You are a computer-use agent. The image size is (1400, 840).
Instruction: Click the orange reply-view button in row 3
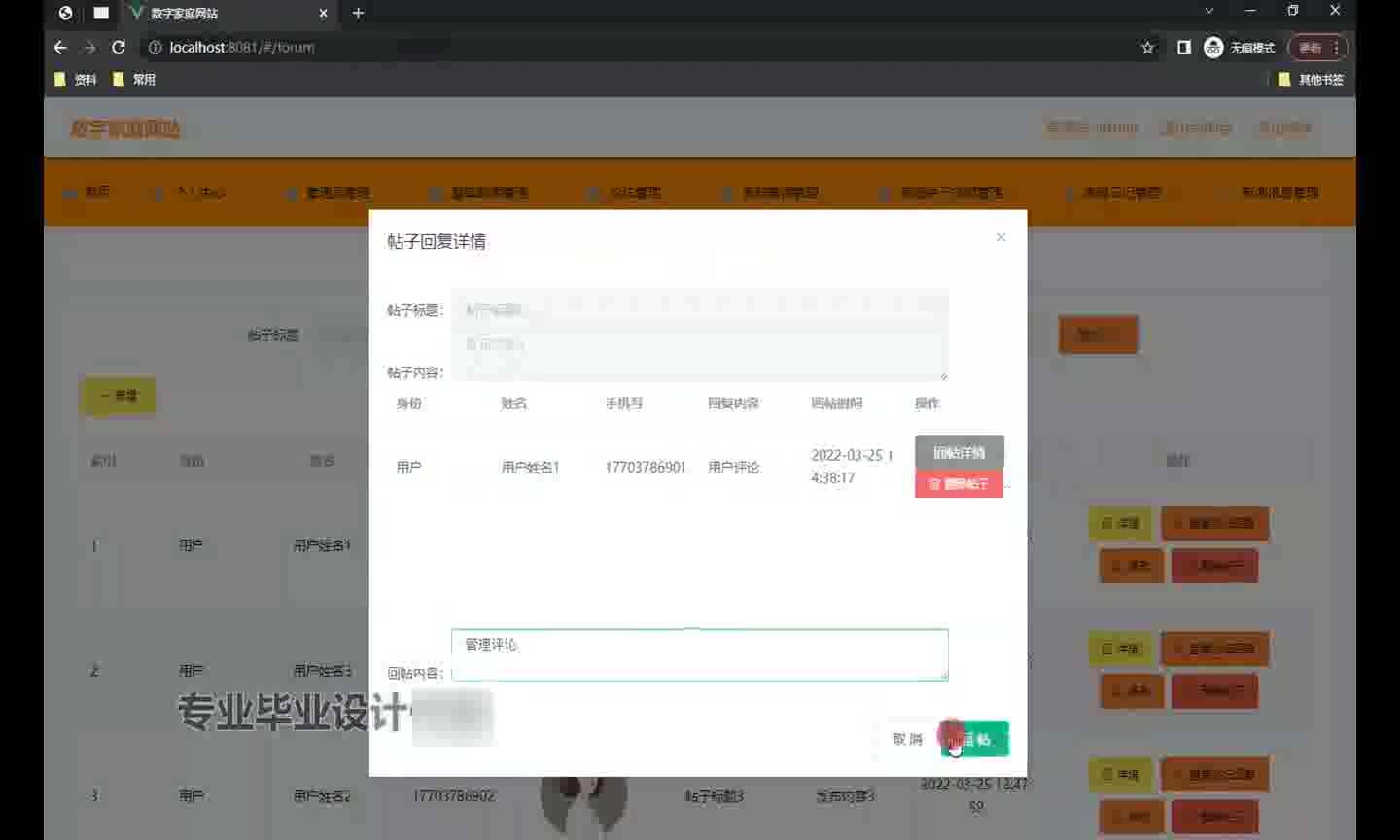pyautogui.click(x=1215, y=774)
